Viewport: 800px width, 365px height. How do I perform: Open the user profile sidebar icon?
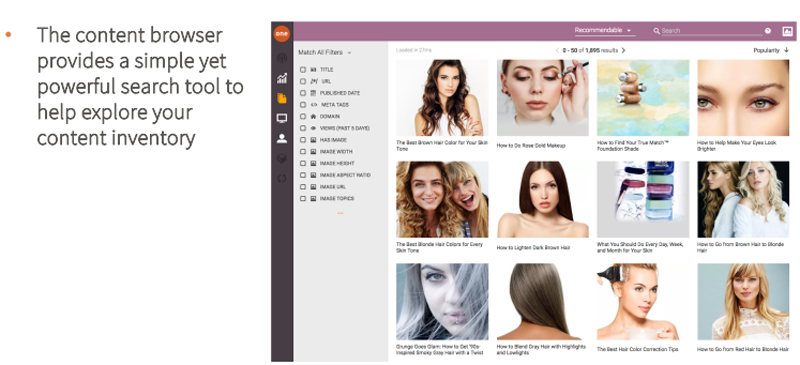point(282,138)
